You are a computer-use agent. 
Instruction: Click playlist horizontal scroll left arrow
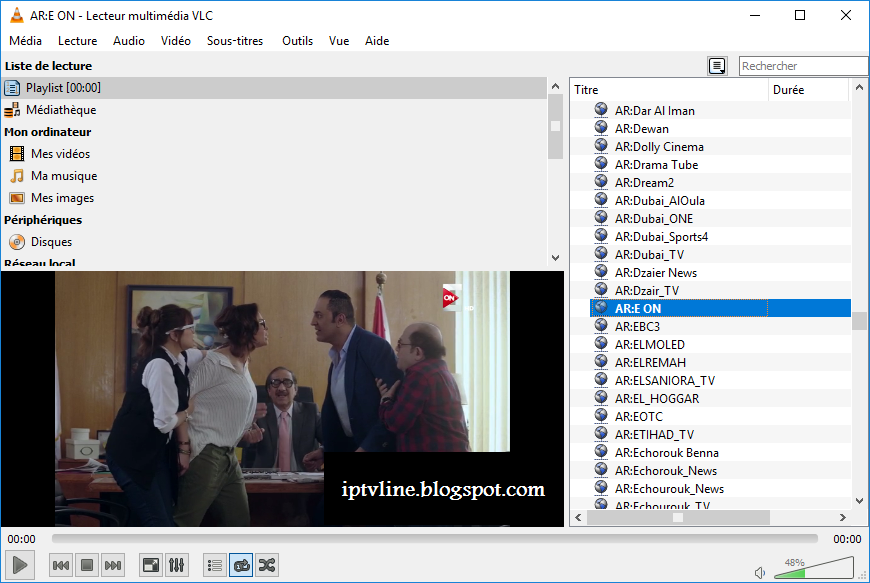579,518
